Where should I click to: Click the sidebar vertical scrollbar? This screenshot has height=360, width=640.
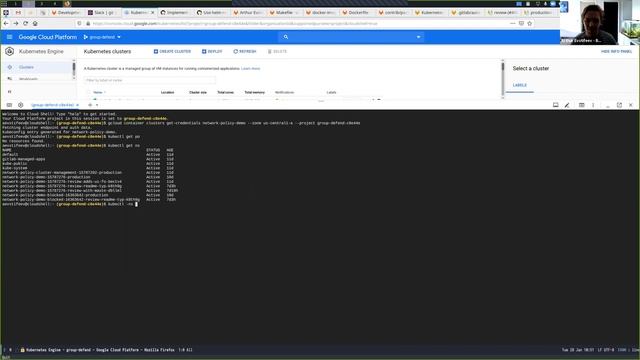tap(74, 69)
